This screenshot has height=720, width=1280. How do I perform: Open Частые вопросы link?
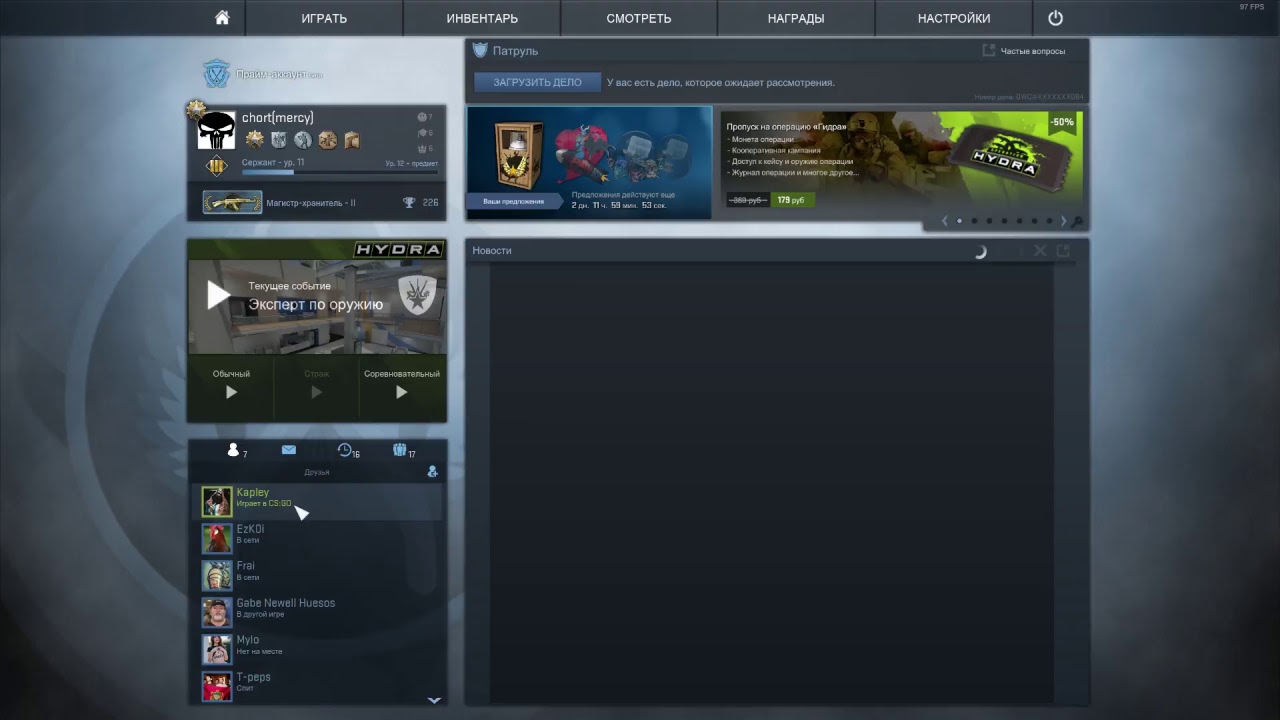(x=1034, y=51)
